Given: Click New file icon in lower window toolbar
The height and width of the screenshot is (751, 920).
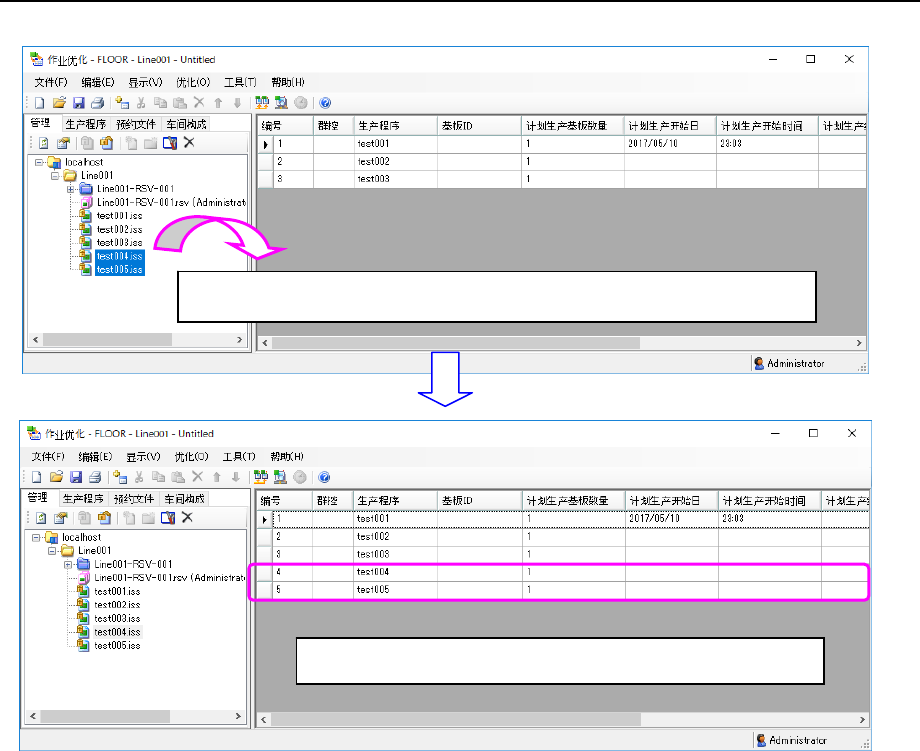Looking at the screenshot, I should 36,477.
